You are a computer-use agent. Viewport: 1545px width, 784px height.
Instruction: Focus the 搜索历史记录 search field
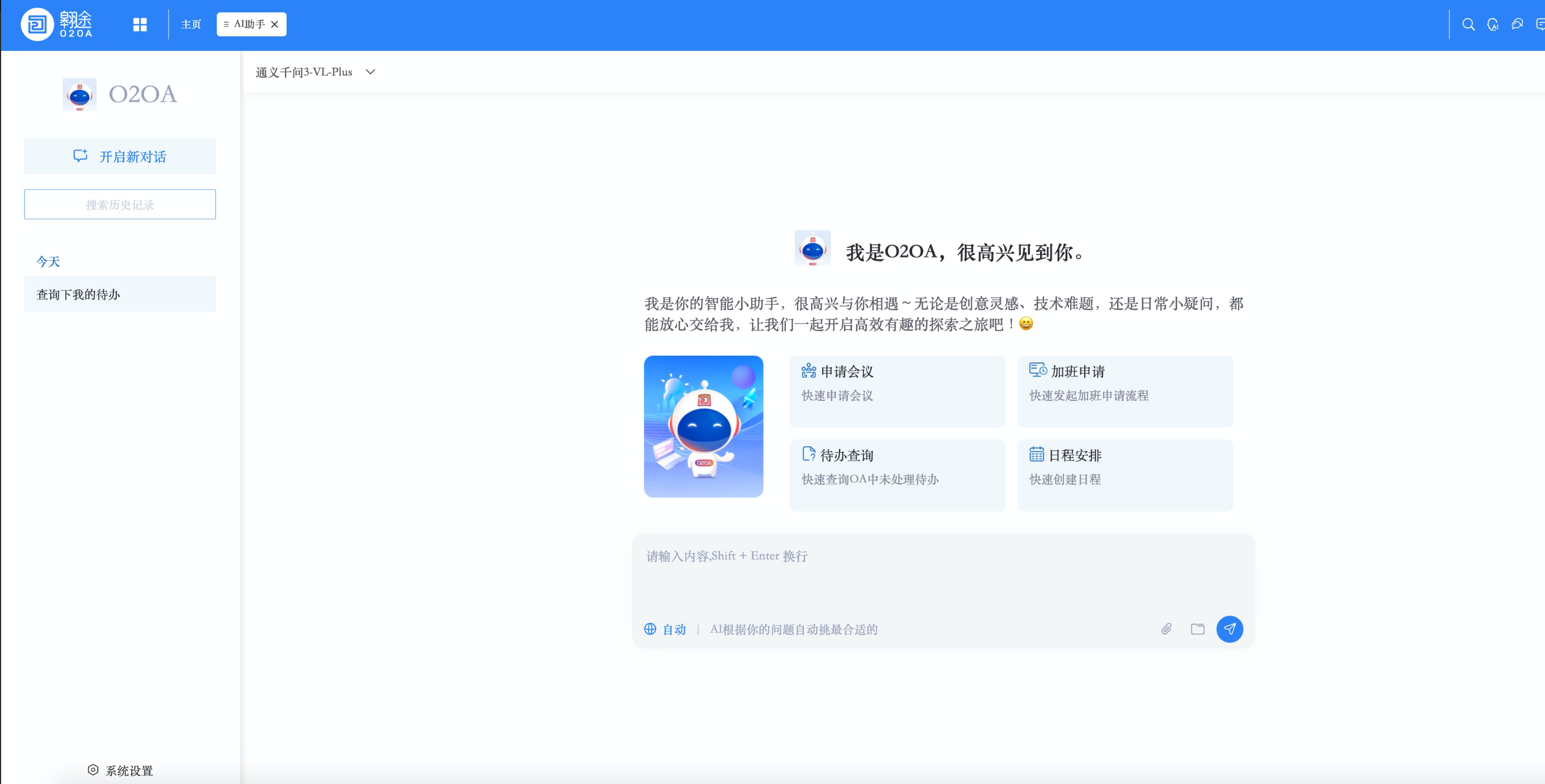click(120, 204)
